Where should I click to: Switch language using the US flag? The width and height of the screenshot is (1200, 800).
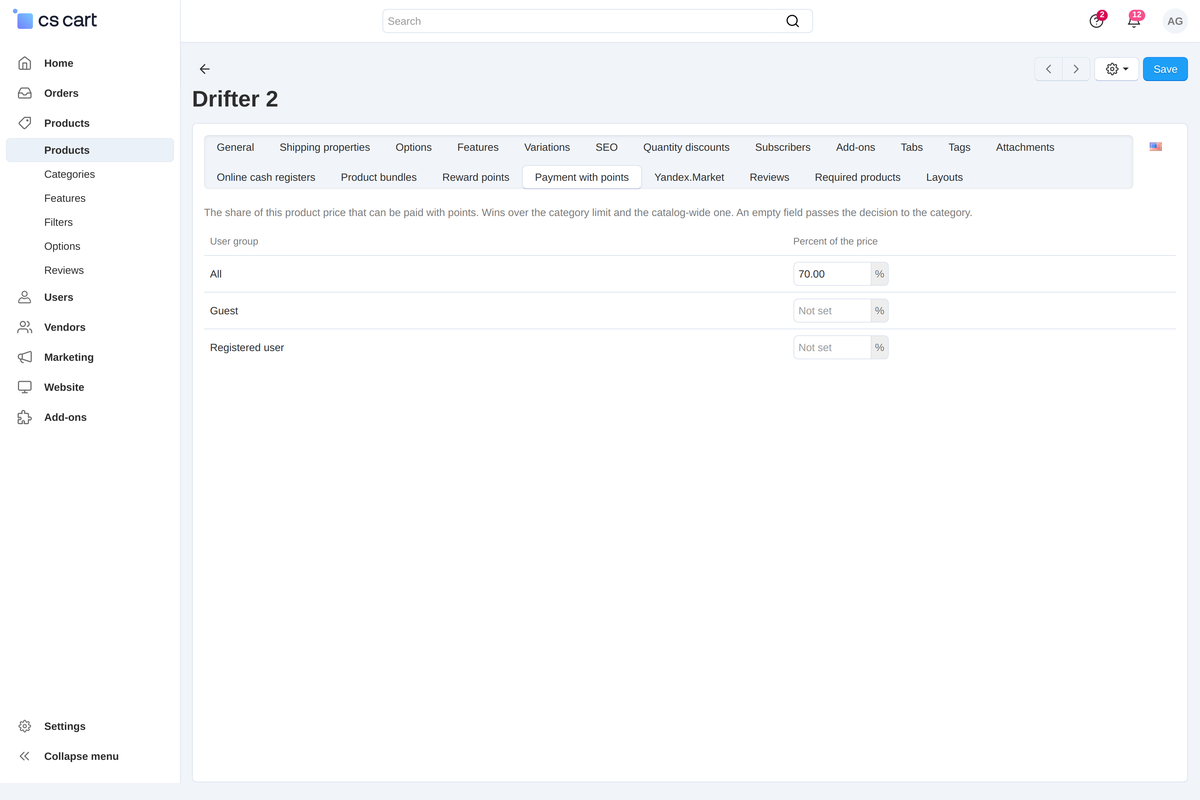1156,147
